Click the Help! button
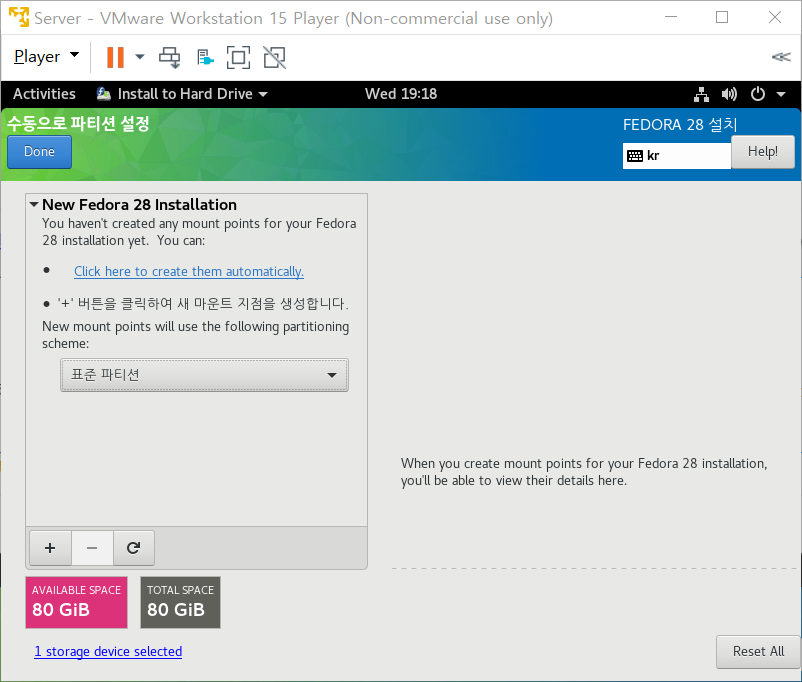Viewport: 802px width, 682px height. click(x=763, y=152)
